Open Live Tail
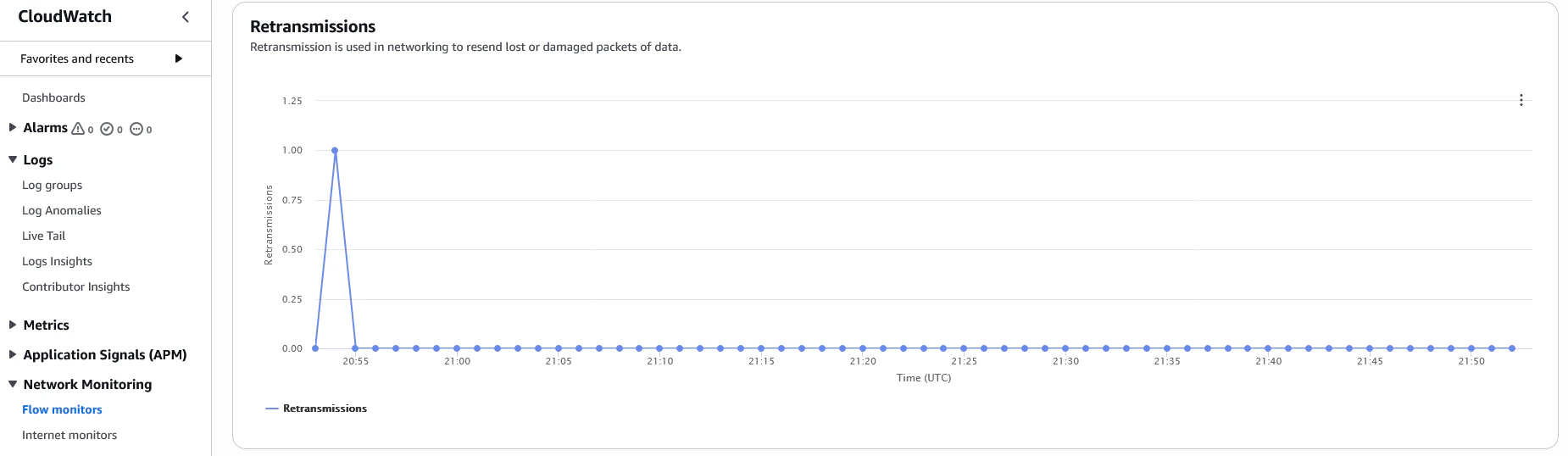This screenshot has height=456, width=1568. point(43,236)
